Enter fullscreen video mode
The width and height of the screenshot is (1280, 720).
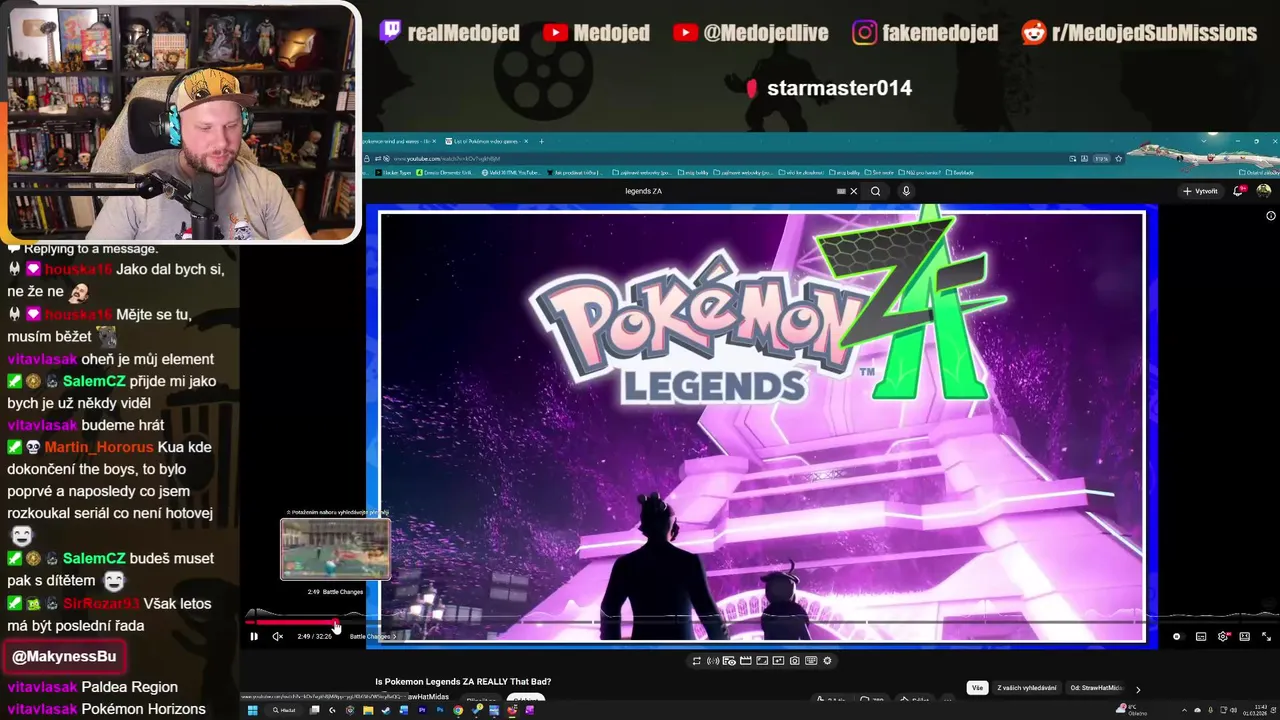click(1266, 636)
